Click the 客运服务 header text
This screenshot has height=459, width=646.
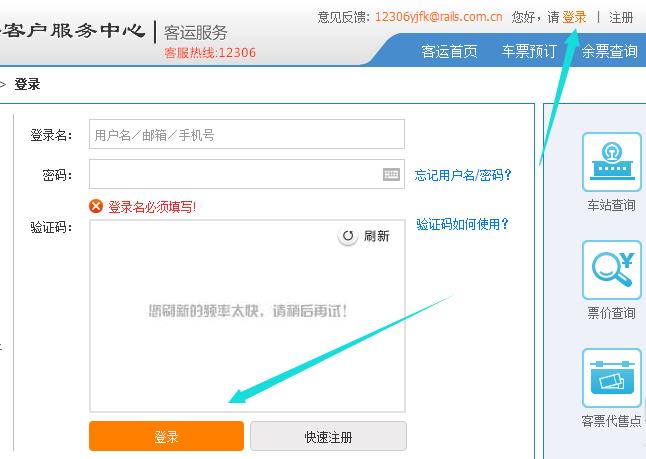point(195,33)
